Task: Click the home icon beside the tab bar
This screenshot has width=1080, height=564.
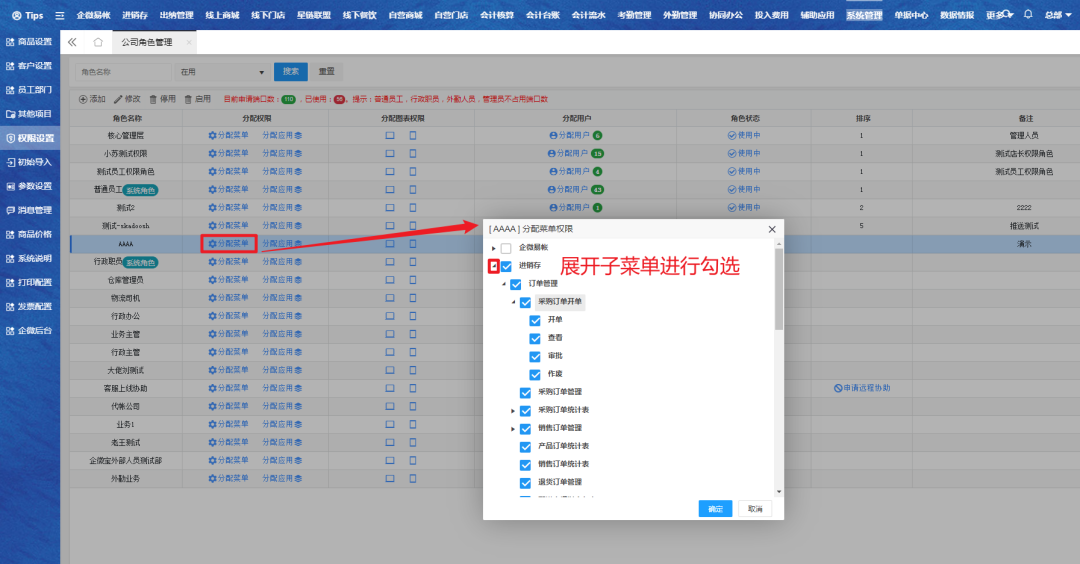Action: pyautogui.click(x=98, y=42)
